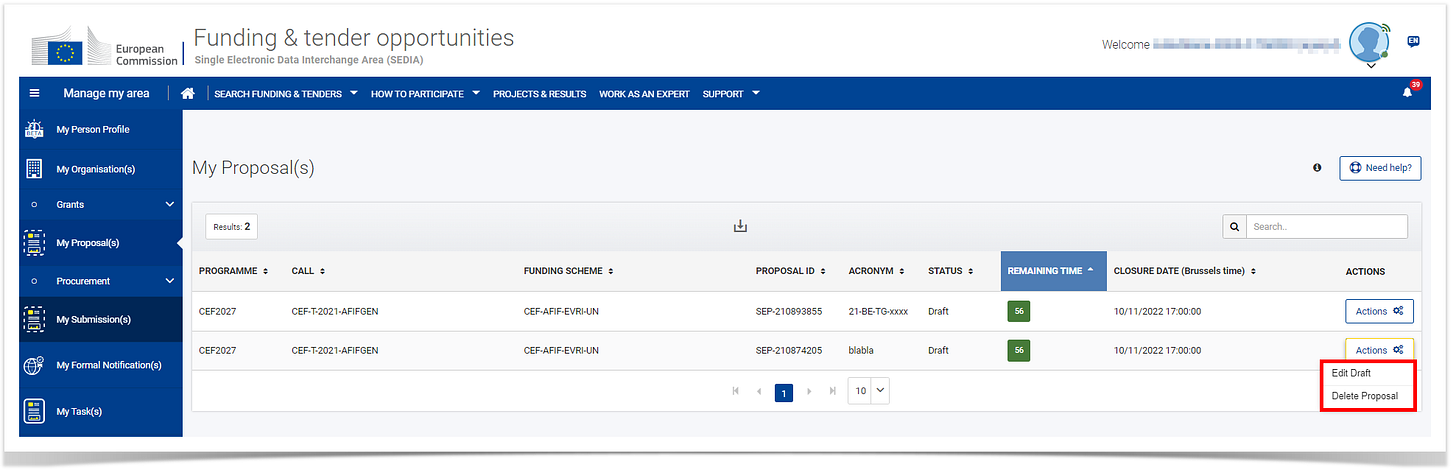Click the Results: 2 counter
The image size is (1456, 473).
tap(231, 227)
